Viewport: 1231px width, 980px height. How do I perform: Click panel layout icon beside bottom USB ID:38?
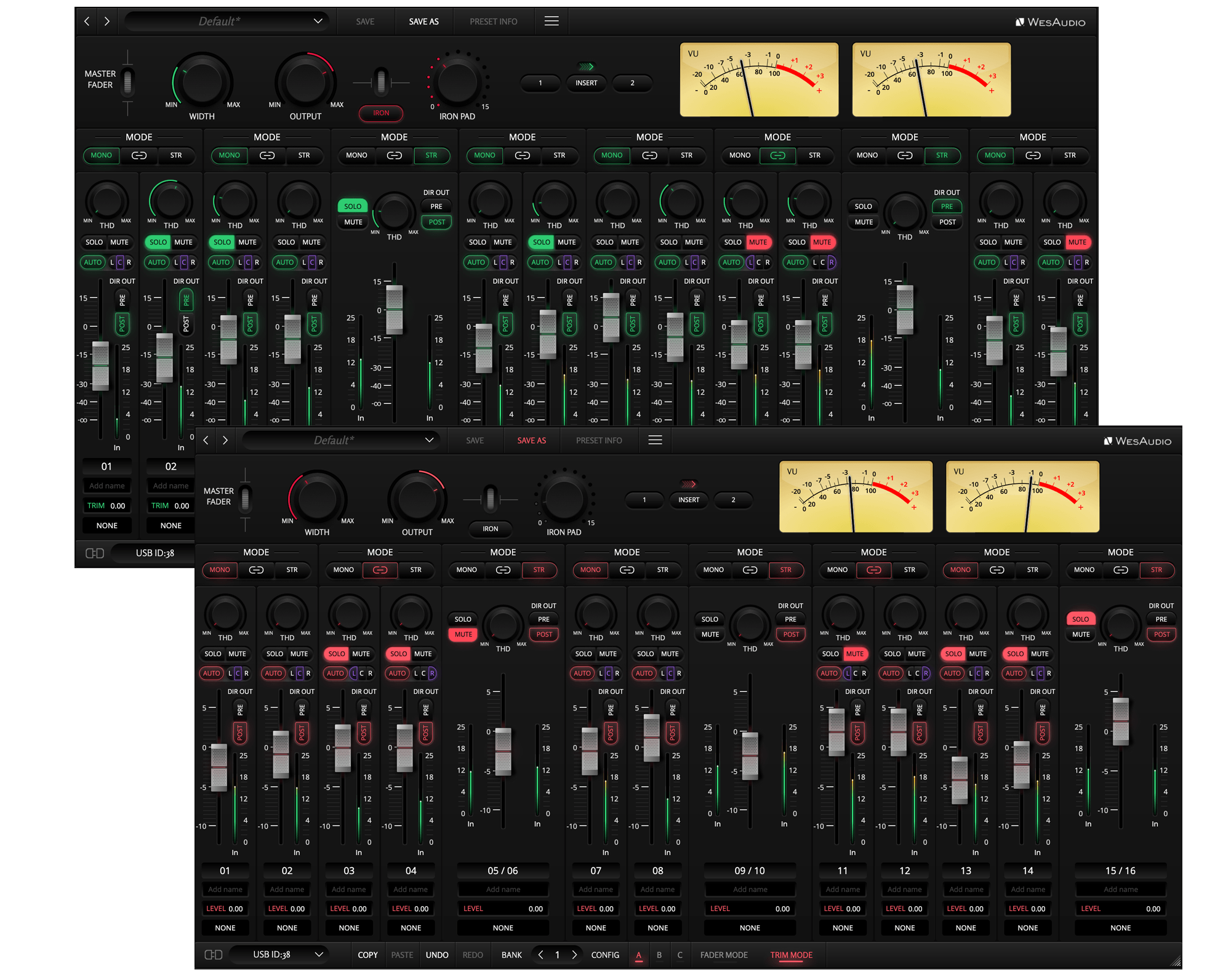(213, 955)
